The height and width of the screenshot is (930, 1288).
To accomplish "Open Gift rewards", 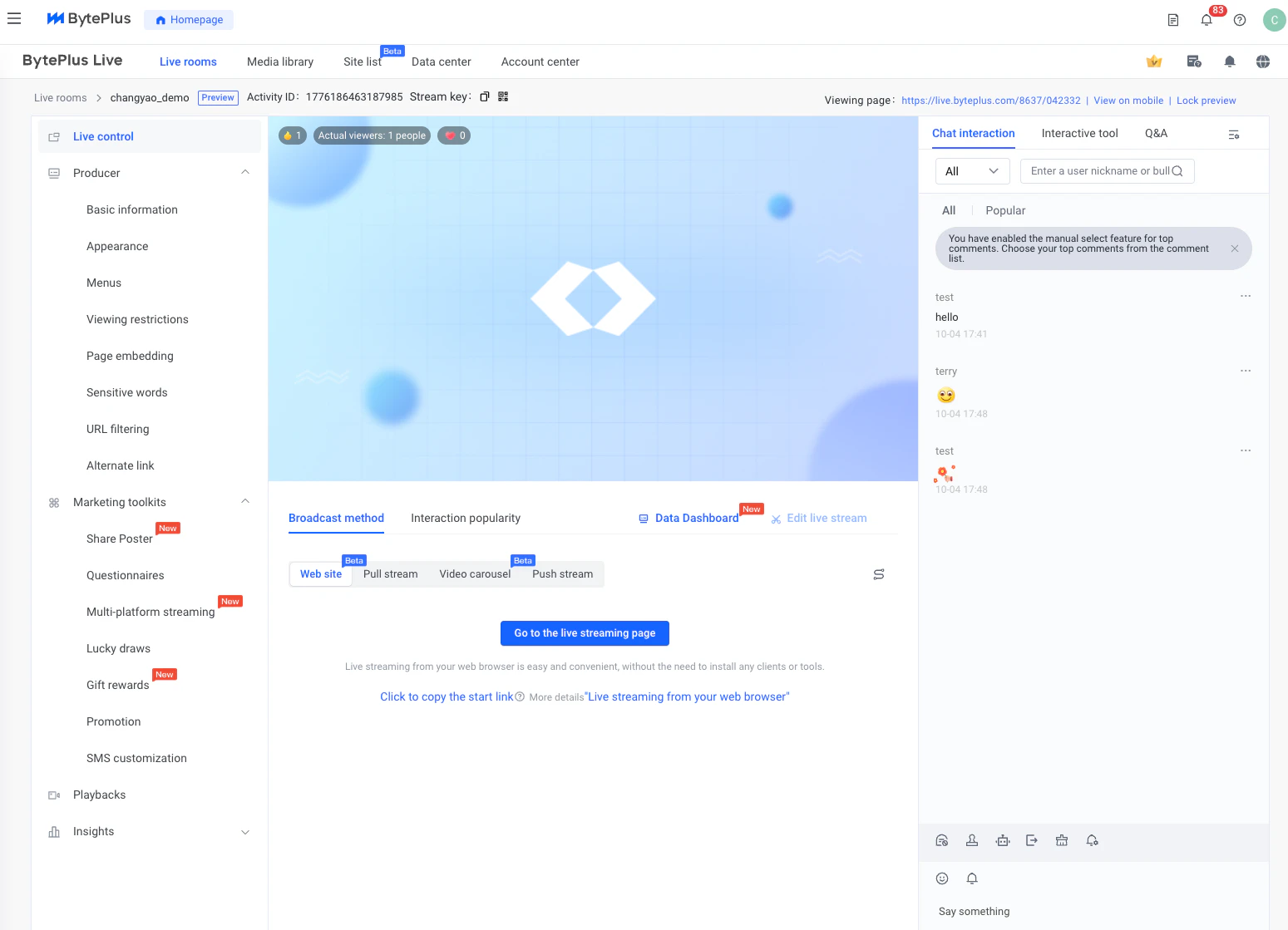I will click(118, 685).
